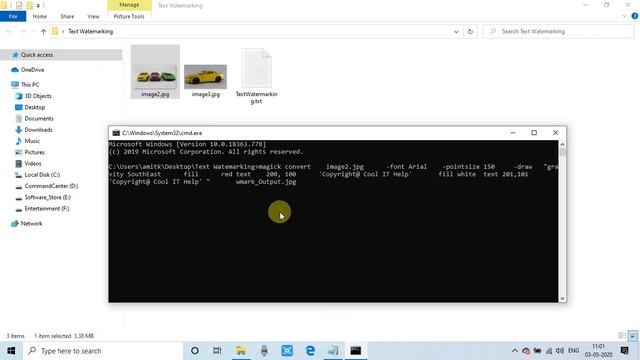Screen dimensions: 640x360
Task: Close the cmd.exe window
Action: (x=556, y=133)
